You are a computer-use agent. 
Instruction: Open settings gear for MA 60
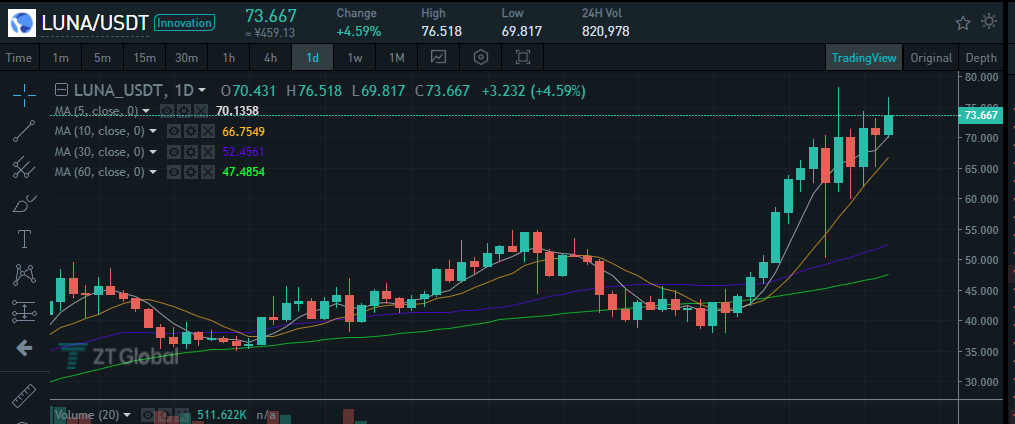click(190, 172)
